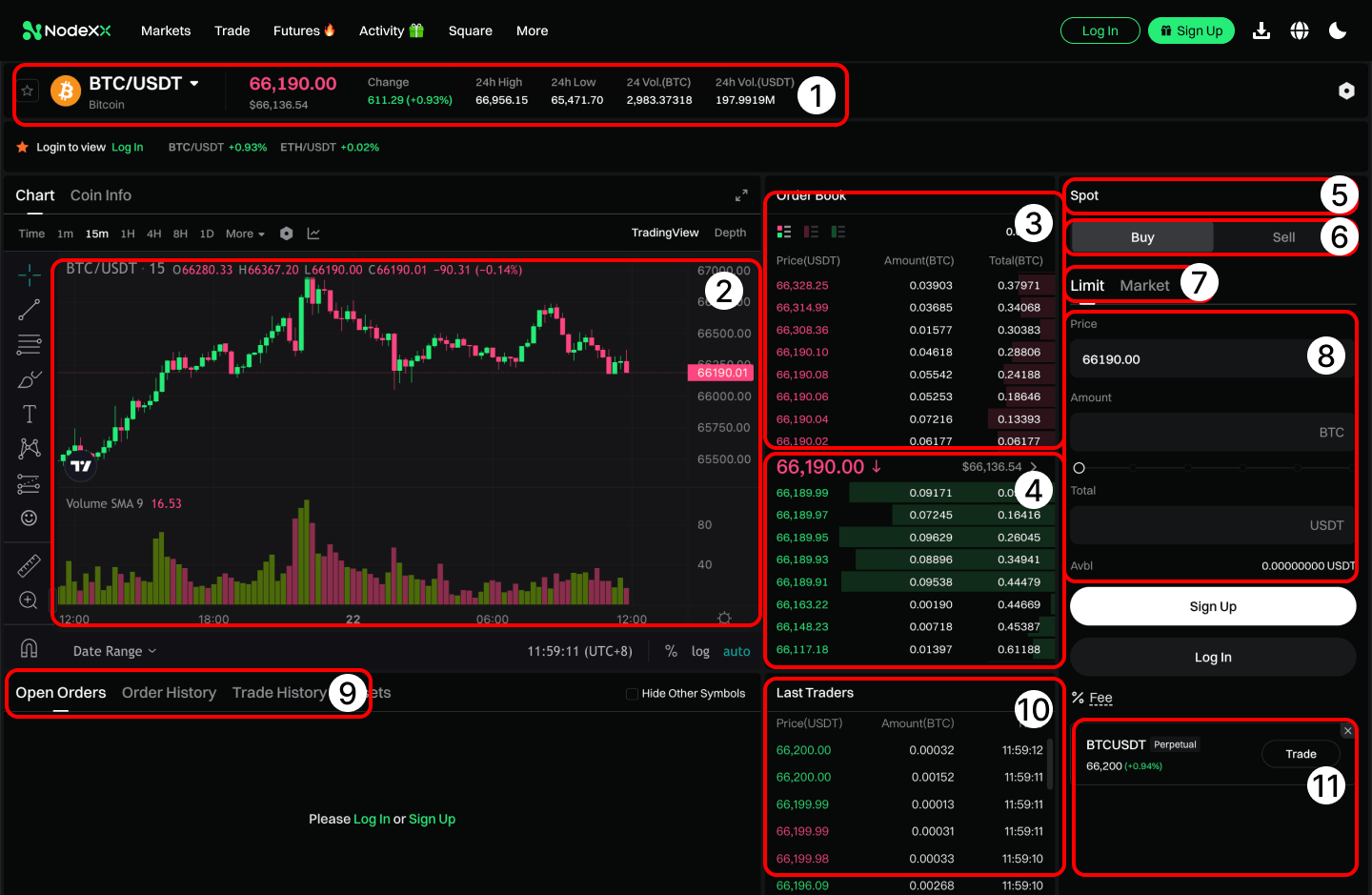The image size is (1372, 895).
Task: Click the NodeX logo in the header
Action: pos(67,31)
